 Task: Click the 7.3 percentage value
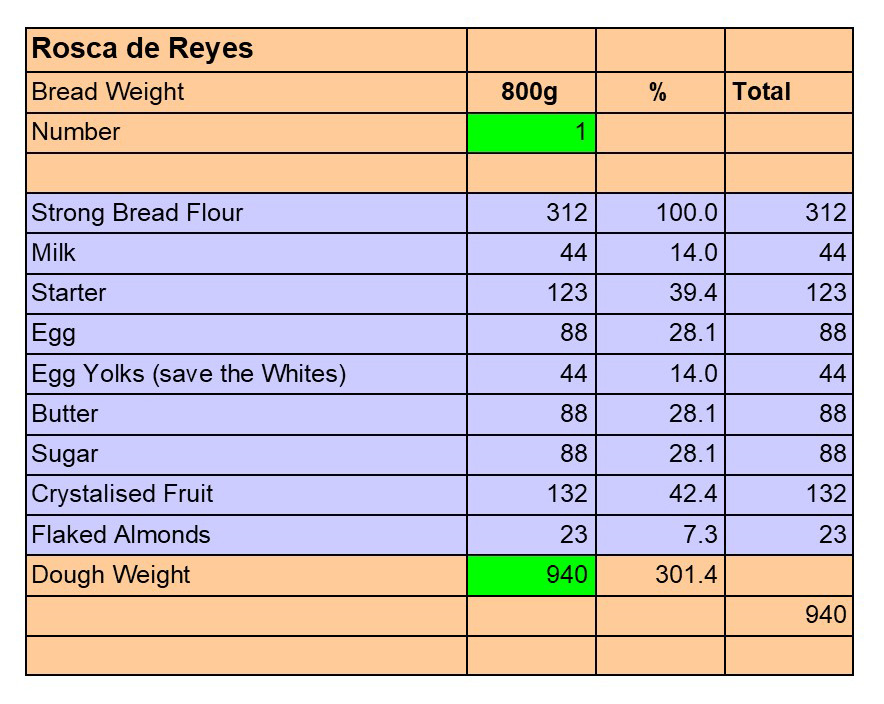[x=660, y=535]
